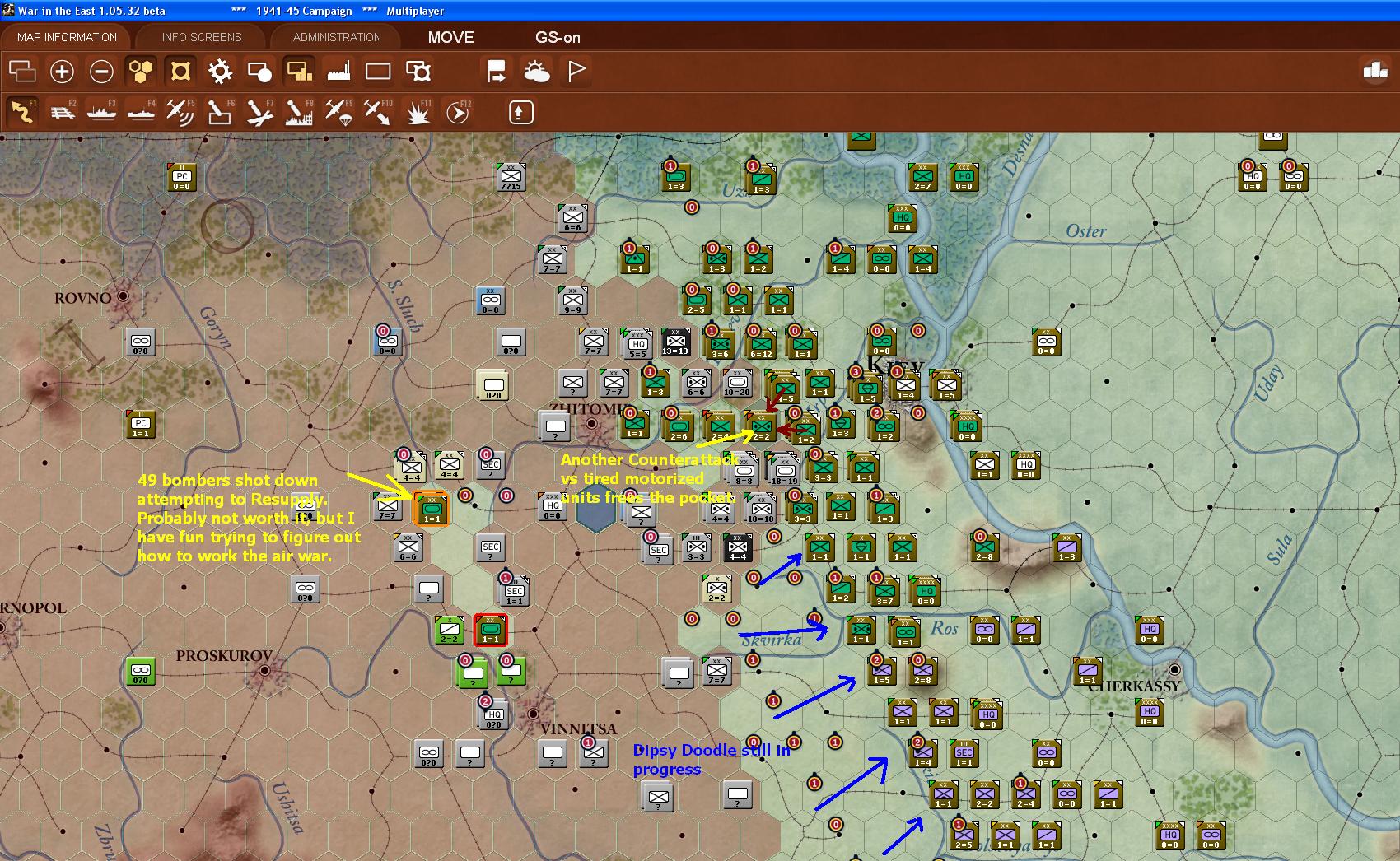
Task: Select the 5=5 HQ unit counter
Action: click(x=637, y=343)
